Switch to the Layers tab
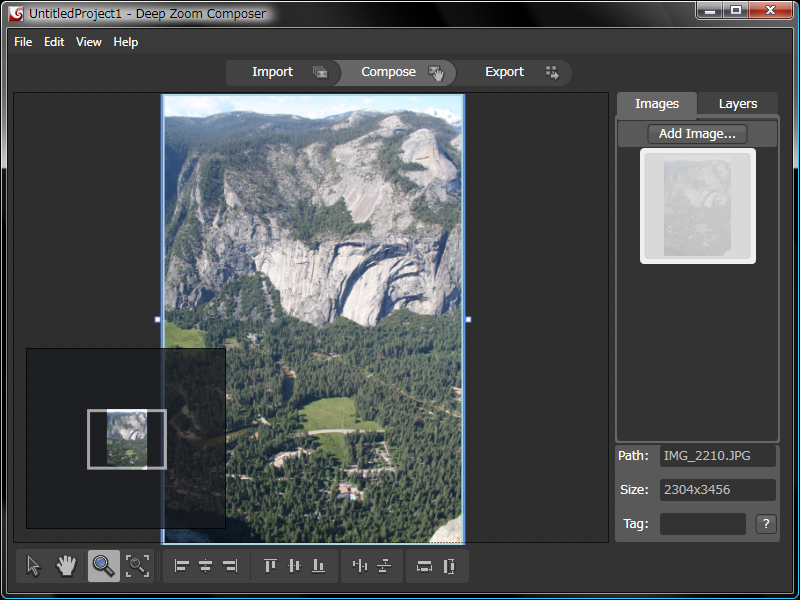The height and width of the screenshot is (600, 800). (x=738, y=104)
